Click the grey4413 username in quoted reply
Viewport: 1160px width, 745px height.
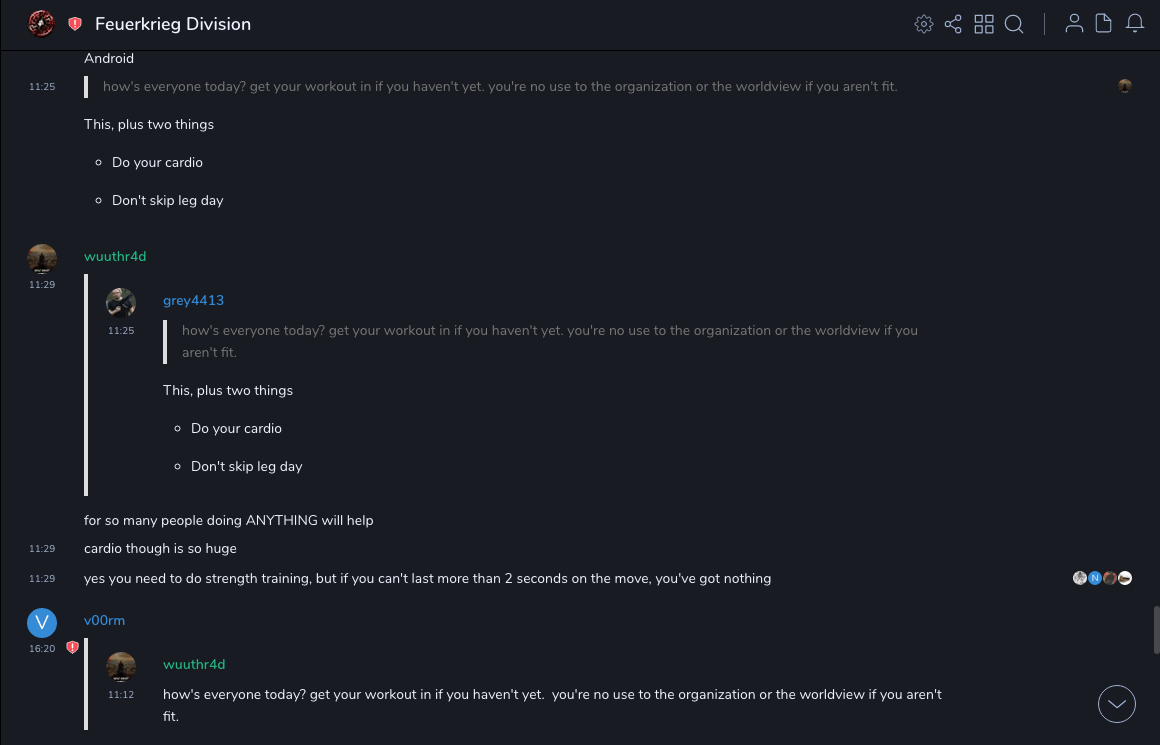coord(193,300)
